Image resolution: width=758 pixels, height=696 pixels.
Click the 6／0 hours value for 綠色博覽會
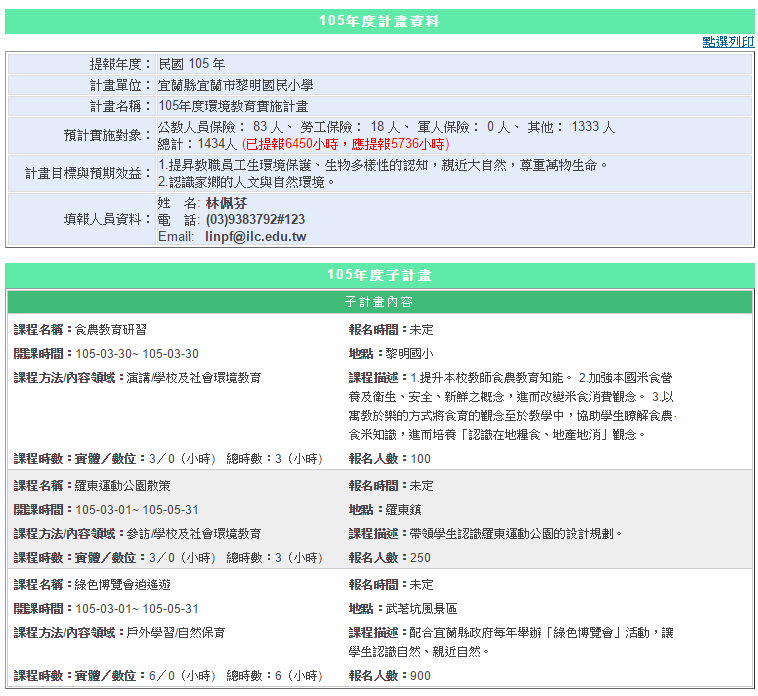coord(162,676)
